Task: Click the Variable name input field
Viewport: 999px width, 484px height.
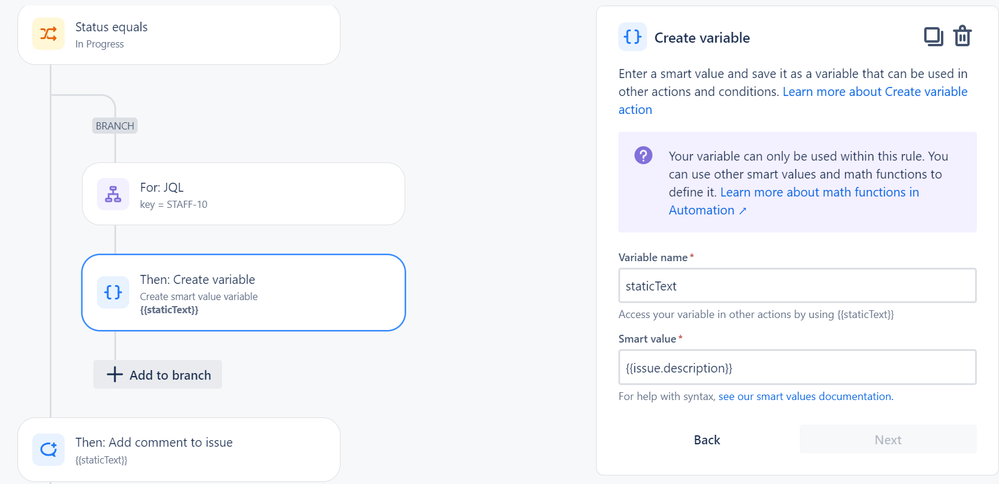Action: (x=797, y=286)
